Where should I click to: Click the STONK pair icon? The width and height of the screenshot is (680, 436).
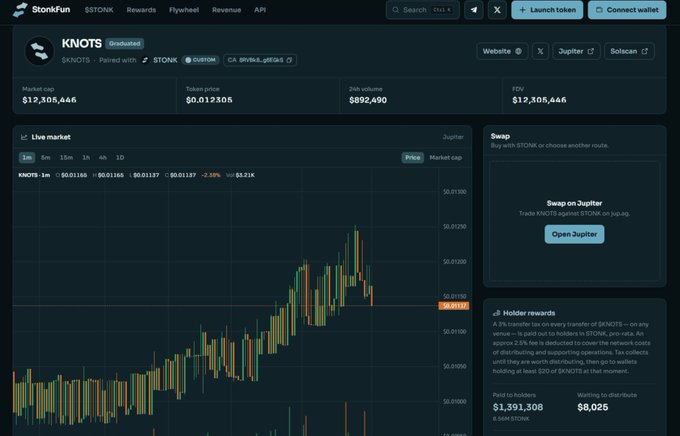[x=145, y=60]
